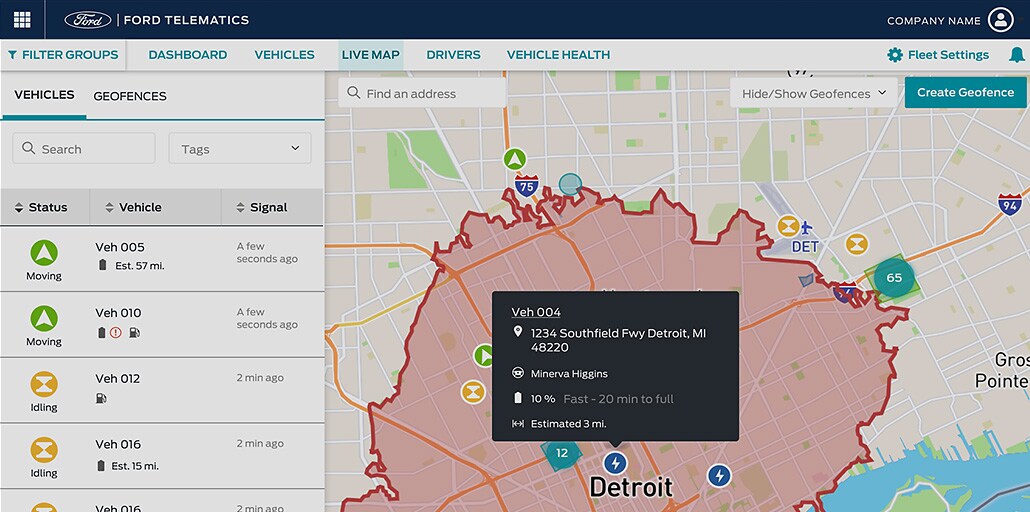Open the Drivers tab
The height and width of the screenshot is (512, 1030).
tap(453, 55)
